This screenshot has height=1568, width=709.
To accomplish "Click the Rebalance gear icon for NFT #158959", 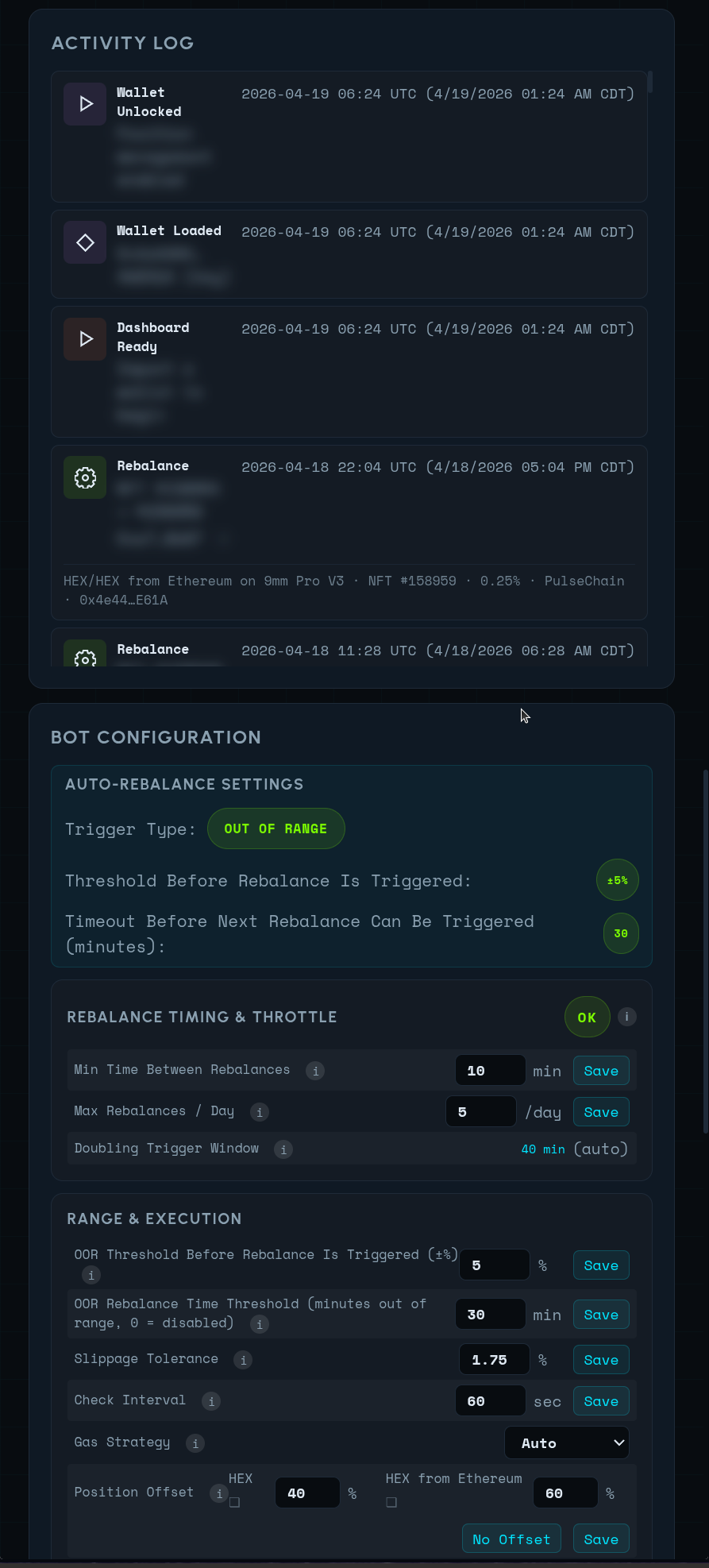I will click(x=85, y=477).
